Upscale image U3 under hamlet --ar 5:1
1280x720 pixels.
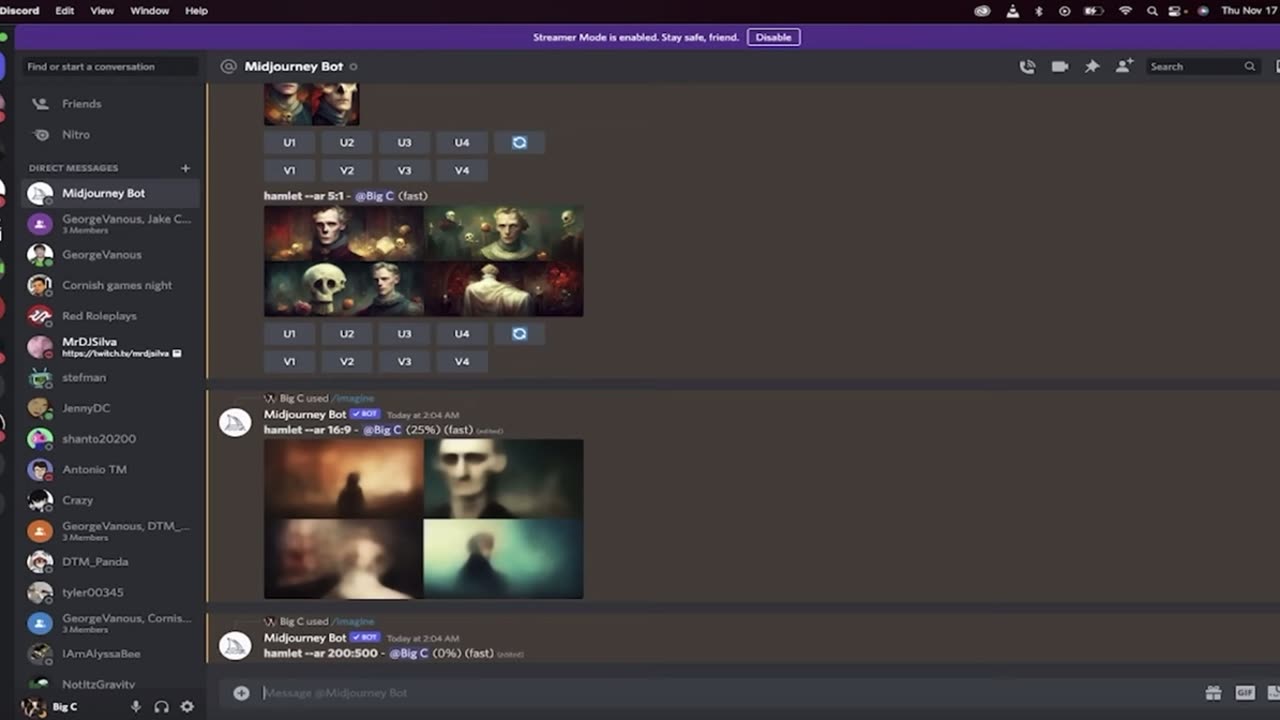tap(404, 334)
